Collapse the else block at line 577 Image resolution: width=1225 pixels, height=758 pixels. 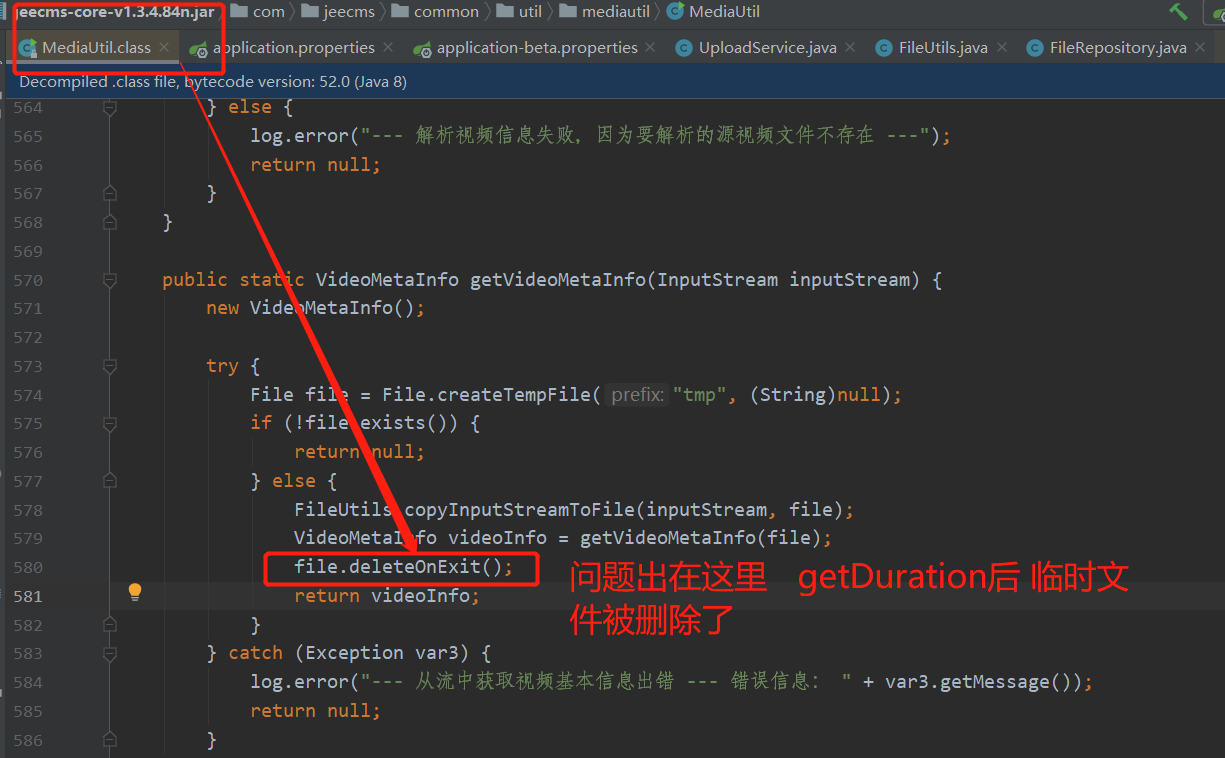click(x=110, y=481)
